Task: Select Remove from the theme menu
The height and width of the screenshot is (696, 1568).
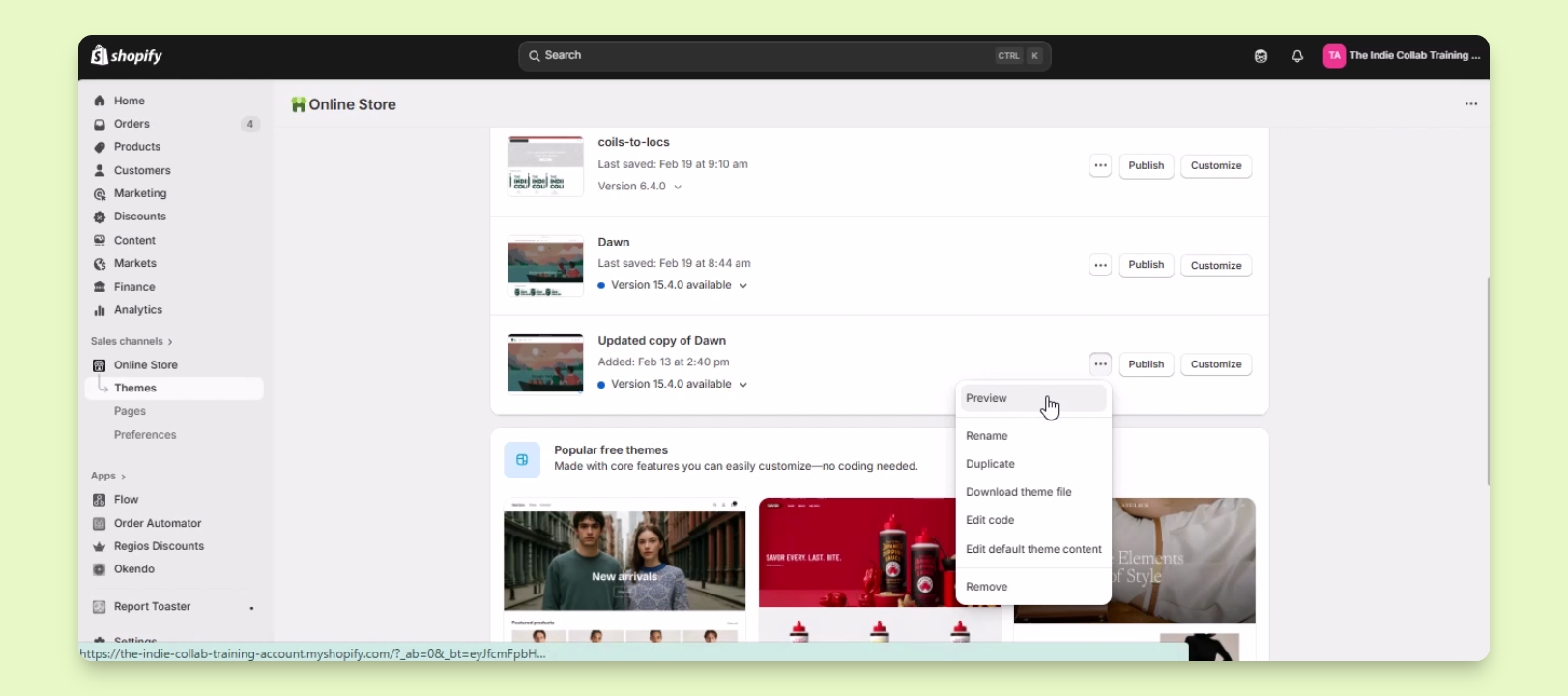Action: (1032, 587)
